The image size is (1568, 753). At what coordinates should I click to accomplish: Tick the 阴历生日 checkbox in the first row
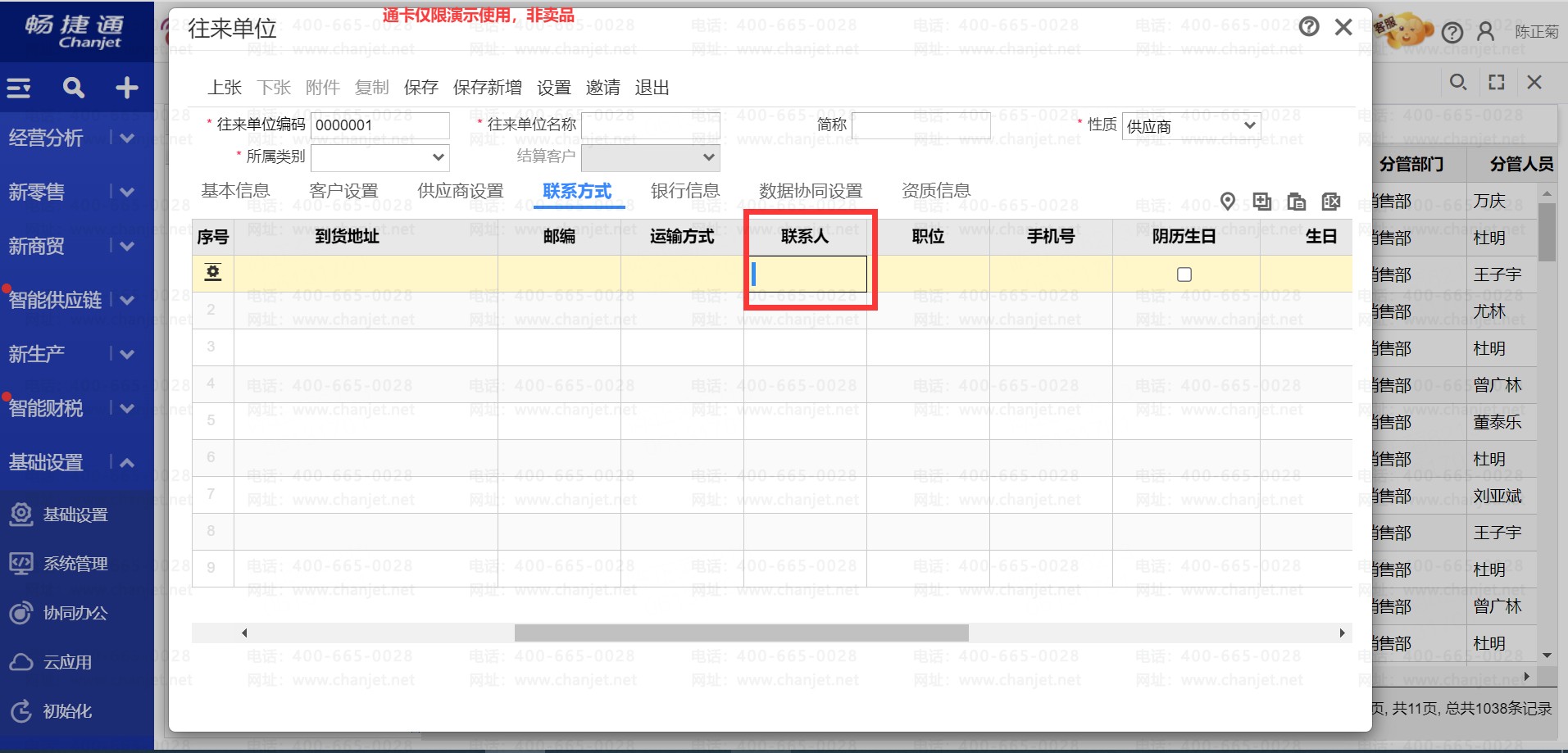pyautogui.click(x=1184, y=274)
